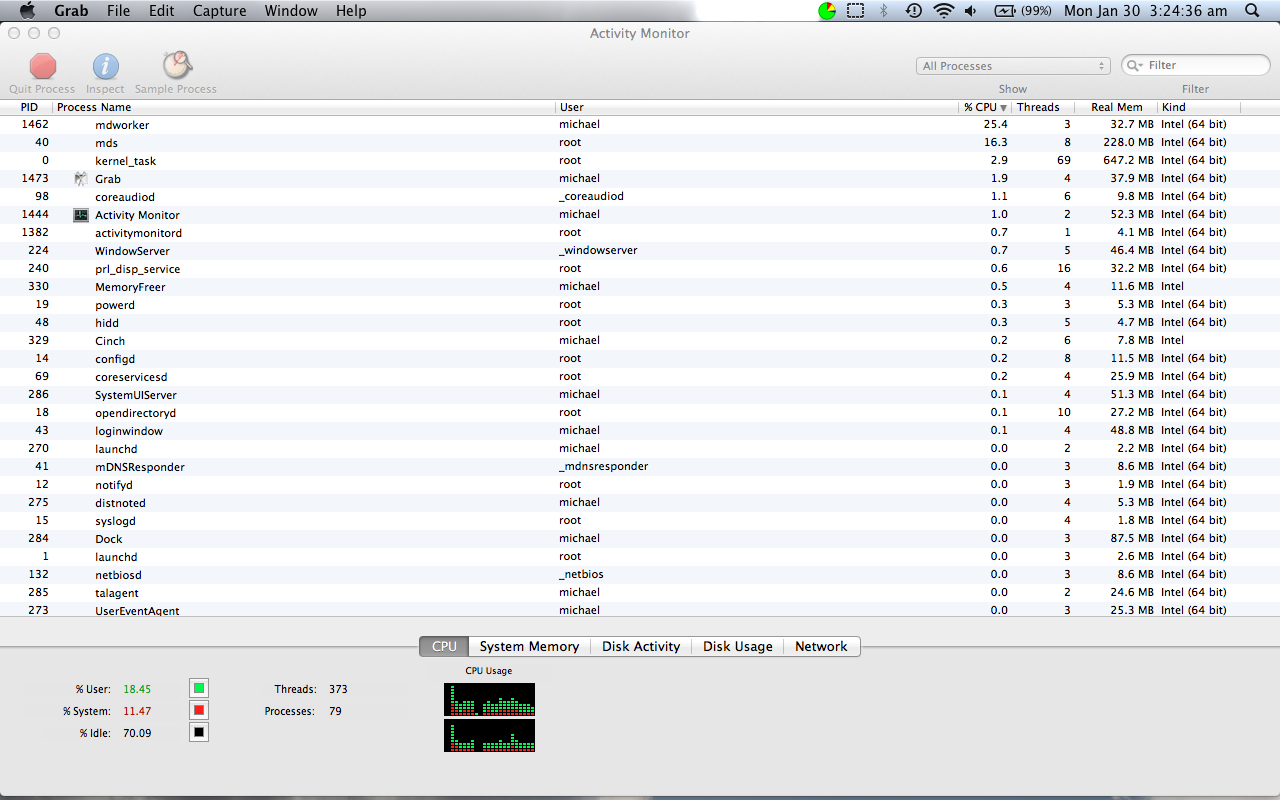1280x800 pixels.
Task: Click the pie-chart memory icon in menu bar
Action: point(827,11)
